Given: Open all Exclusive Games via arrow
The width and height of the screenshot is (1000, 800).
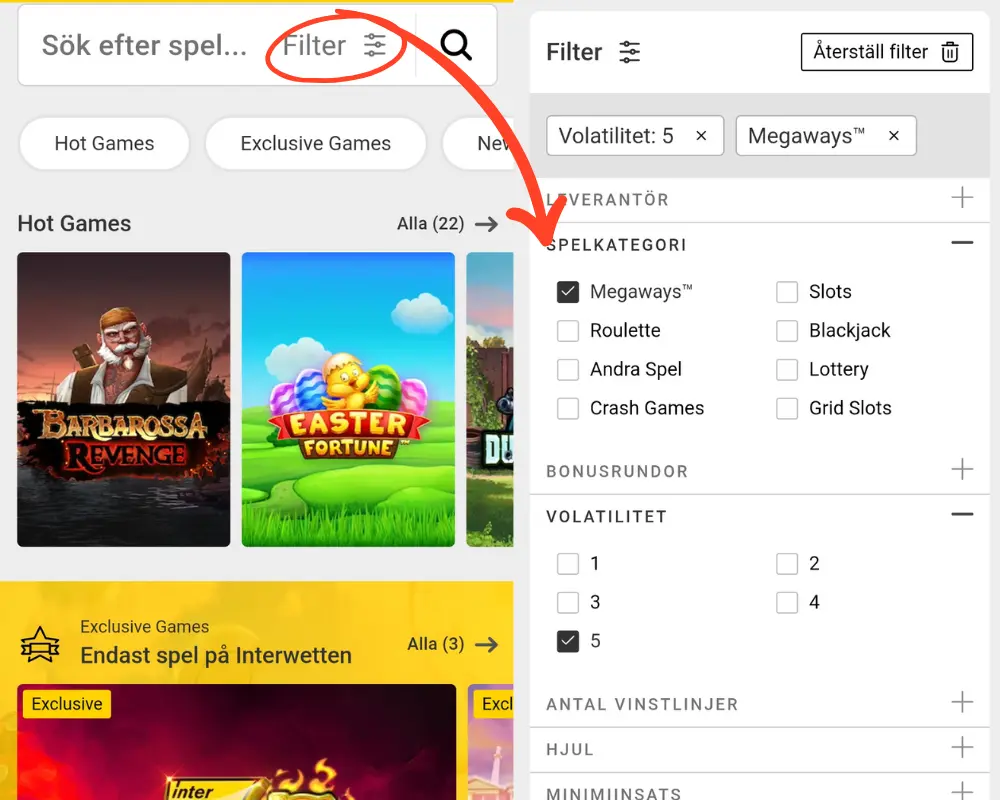Looking at the screenshot, I should (x=487, y=644).
